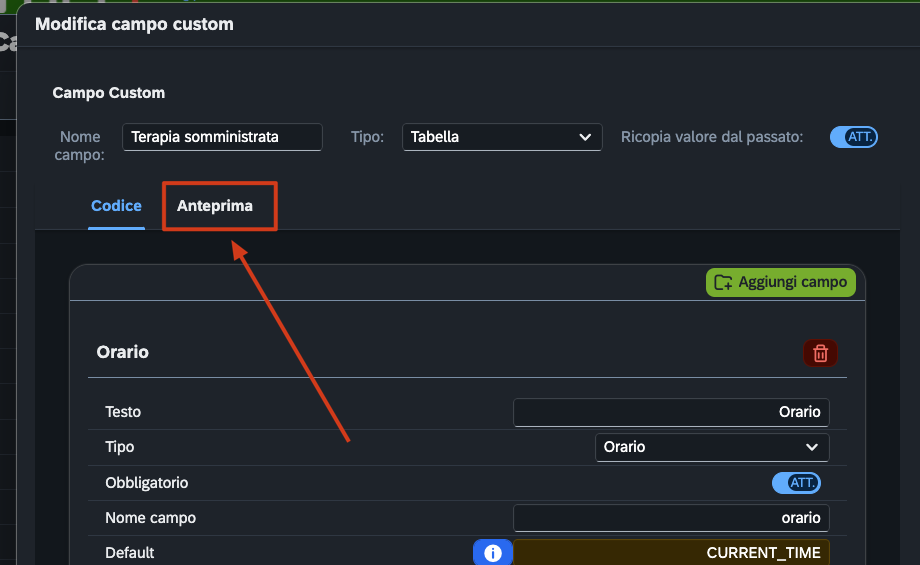920x565 pixels.
Task: Click the Obbligatorio row label
Action: [x=147, y=483]
